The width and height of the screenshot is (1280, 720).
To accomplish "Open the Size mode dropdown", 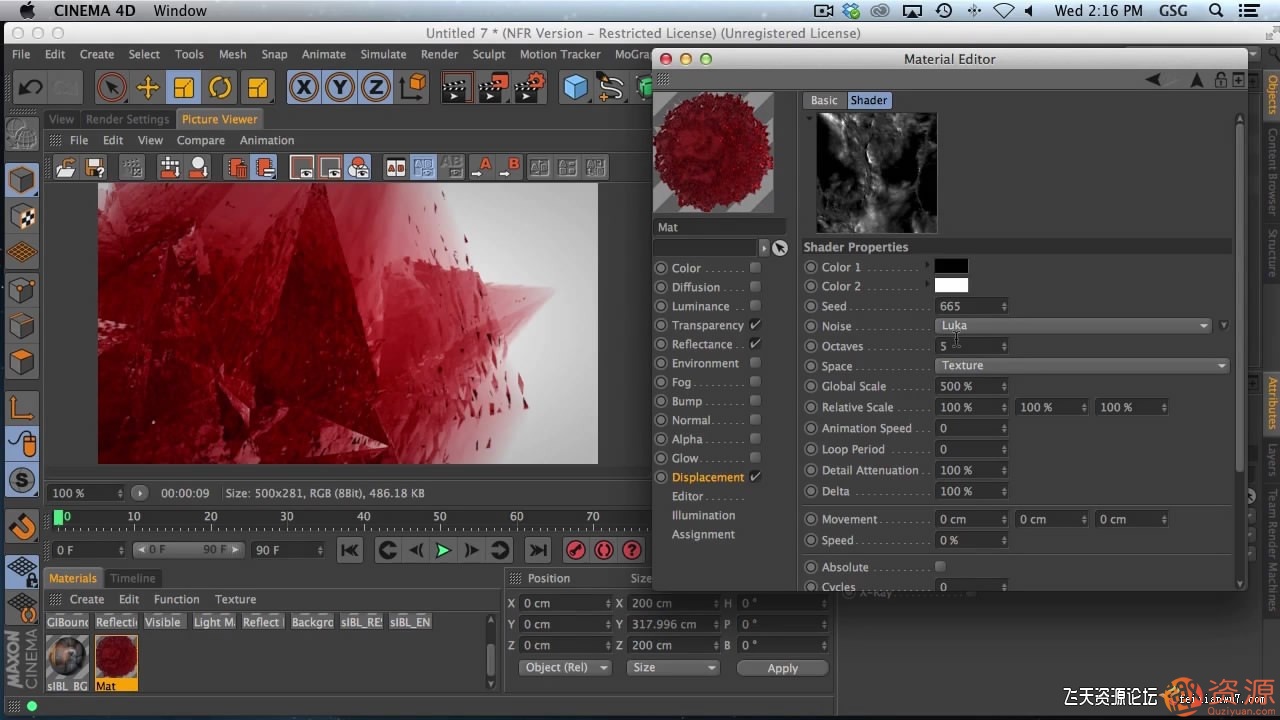I will point(673,667).
